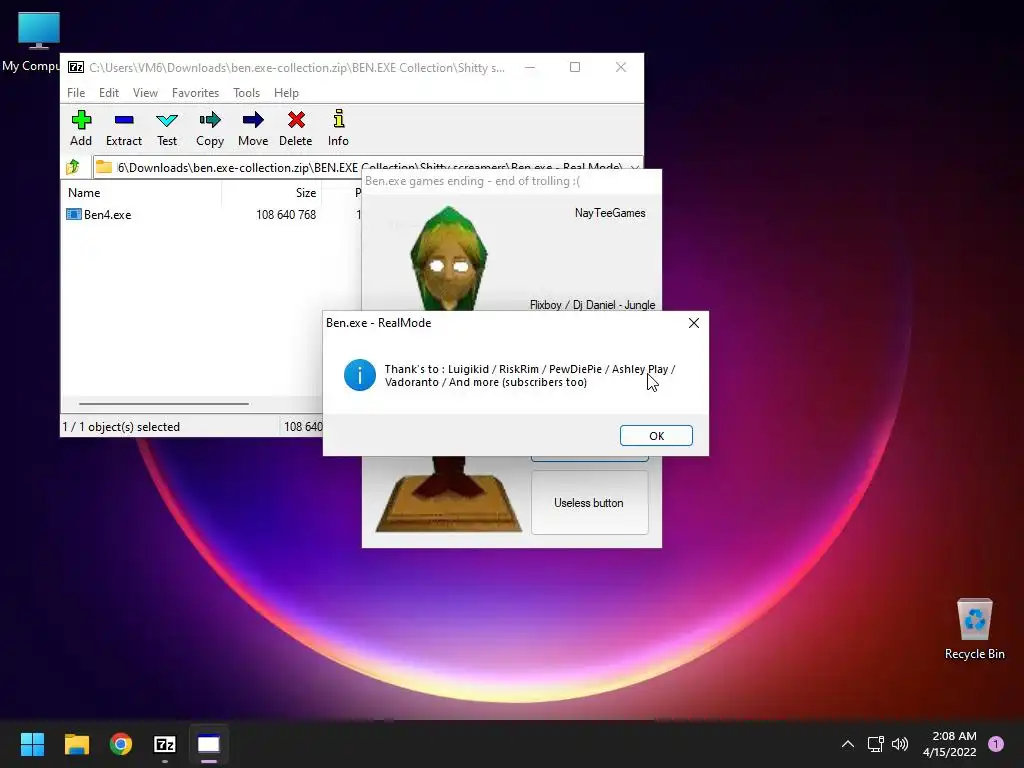Expand the 7-Zip address bar dropdown
The width and height of the screenshot is (1024, 768).
point(634,167)
